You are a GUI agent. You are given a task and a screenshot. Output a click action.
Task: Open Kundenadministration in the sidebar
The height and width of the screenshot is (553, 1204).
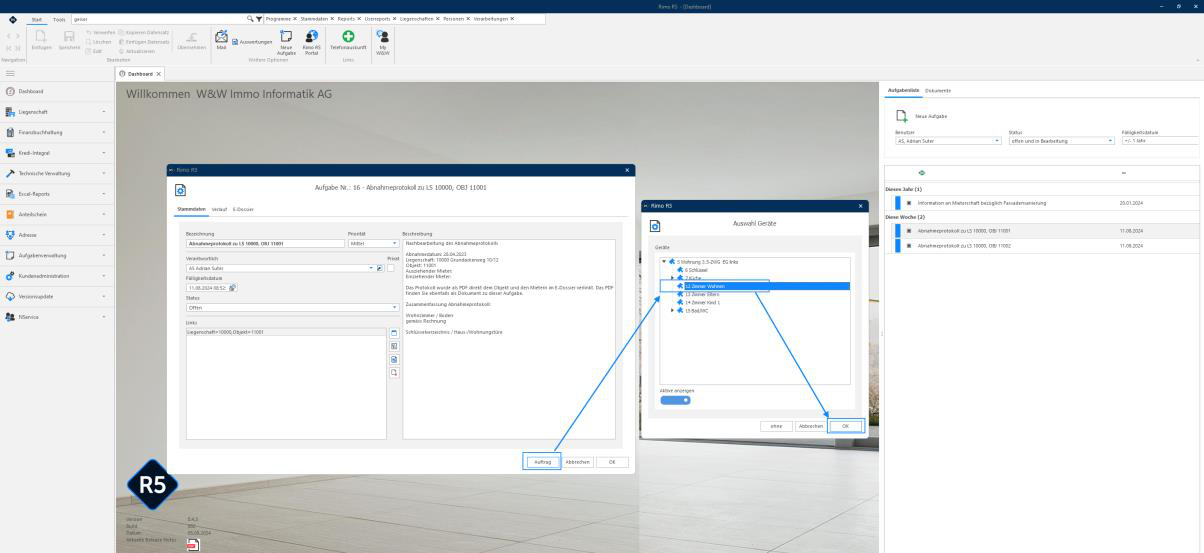[56, 275]
